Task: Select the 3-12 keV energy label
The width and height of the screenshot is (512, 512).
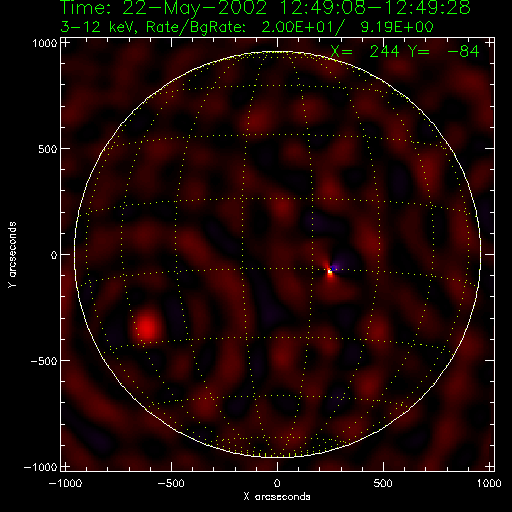Action: pos(98,27)
